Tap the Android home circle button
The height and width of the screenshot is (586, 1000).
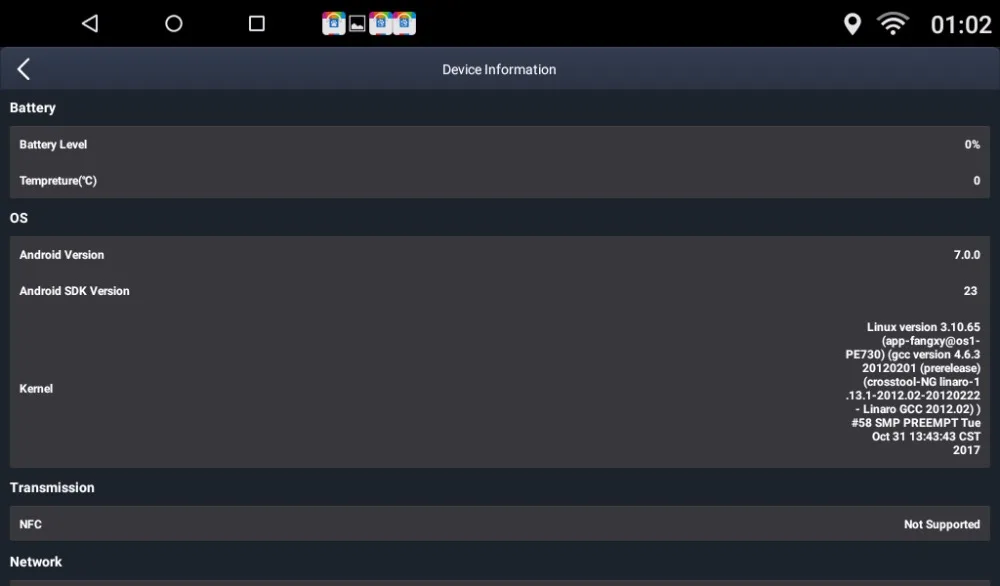coord(173,24)
